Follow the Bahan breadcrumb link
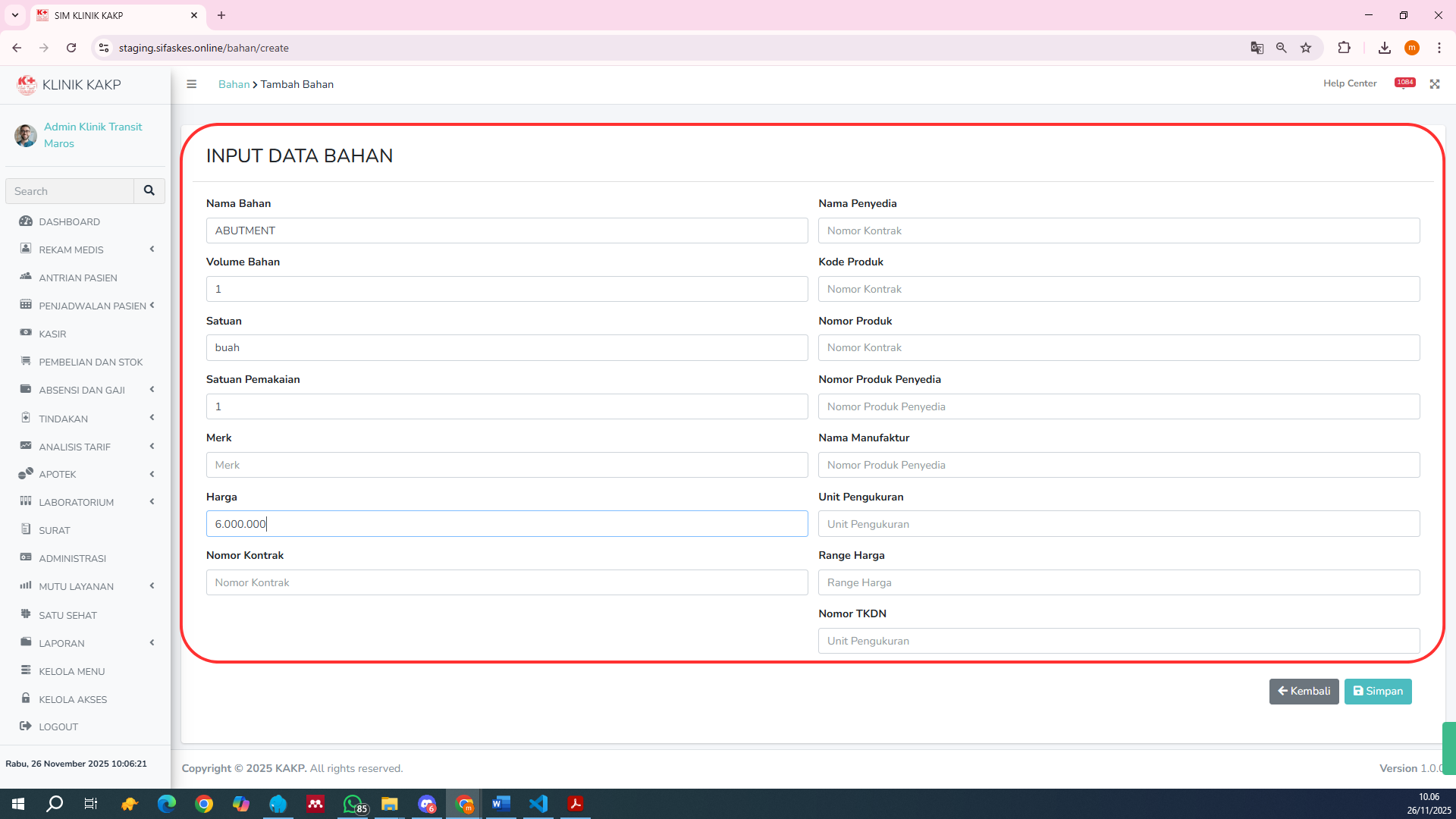The image size is (1456, 819). coord(234,84)
